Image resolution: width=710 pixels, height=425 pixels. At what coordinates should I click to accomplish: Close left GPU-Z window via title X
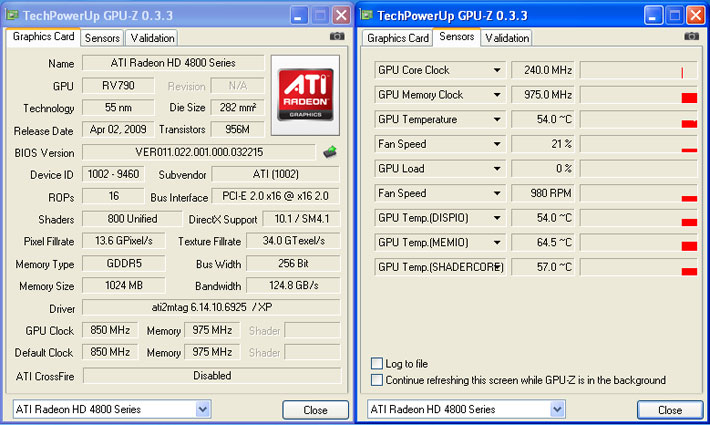(341, 15)
